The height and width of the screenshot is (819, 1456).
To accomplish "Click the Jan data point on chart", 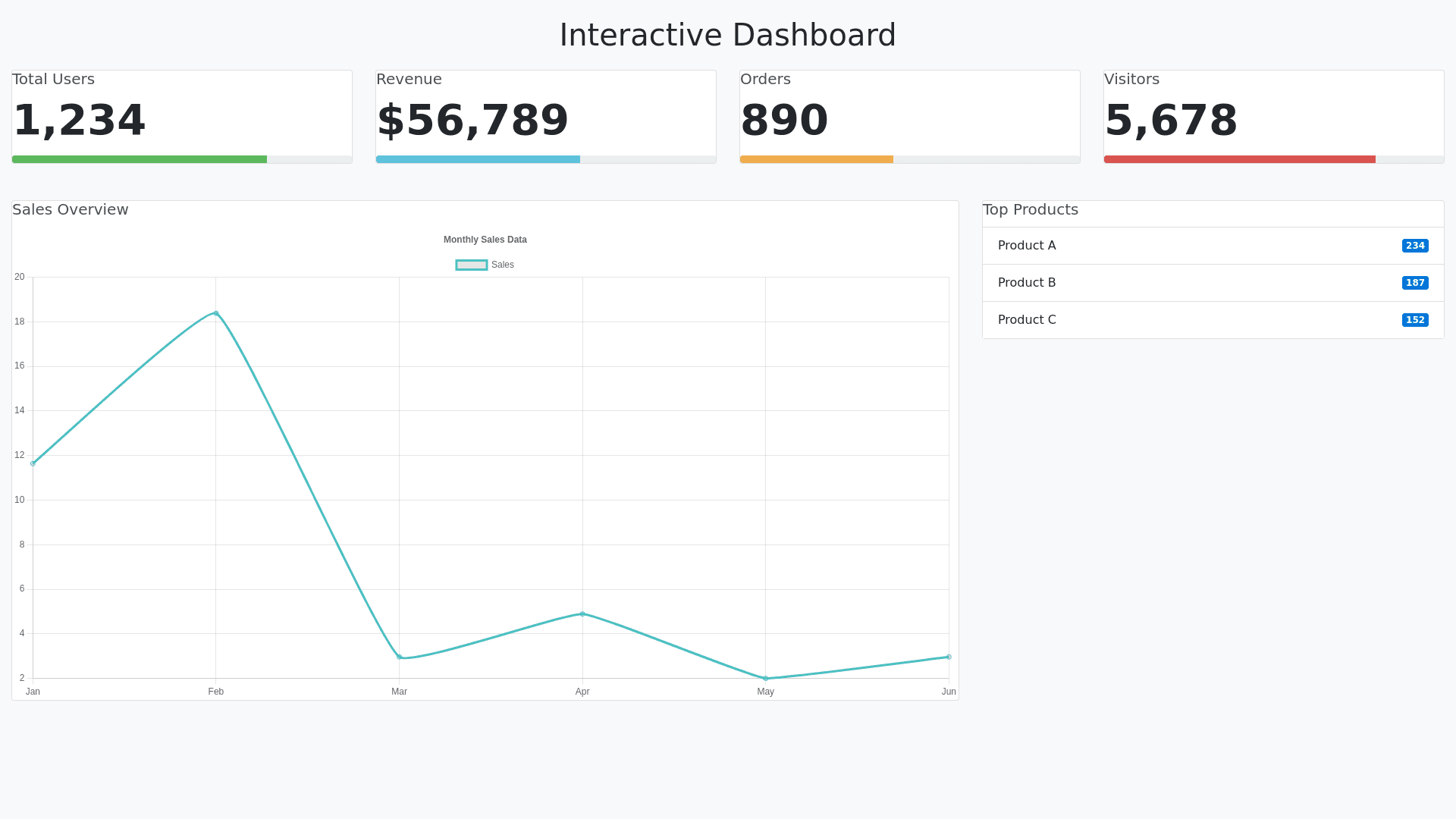I will coord(33,463).
